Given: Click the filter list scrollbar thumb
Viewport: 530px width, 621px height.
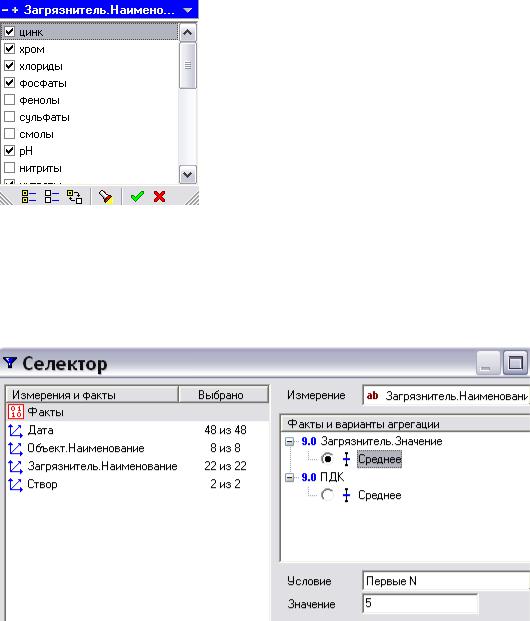Looking at the screenshot, I should pyautogui.click(x=187, y=65).
